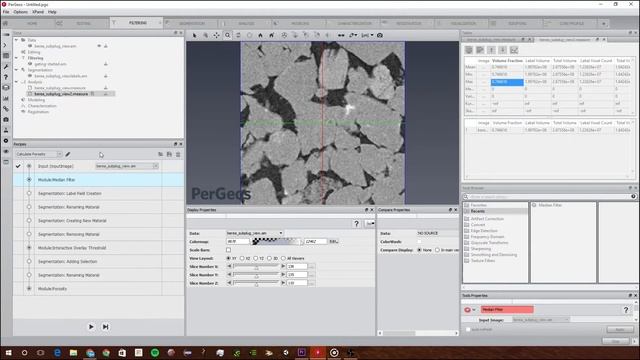Click the Windows Start button

pos(8,353)
